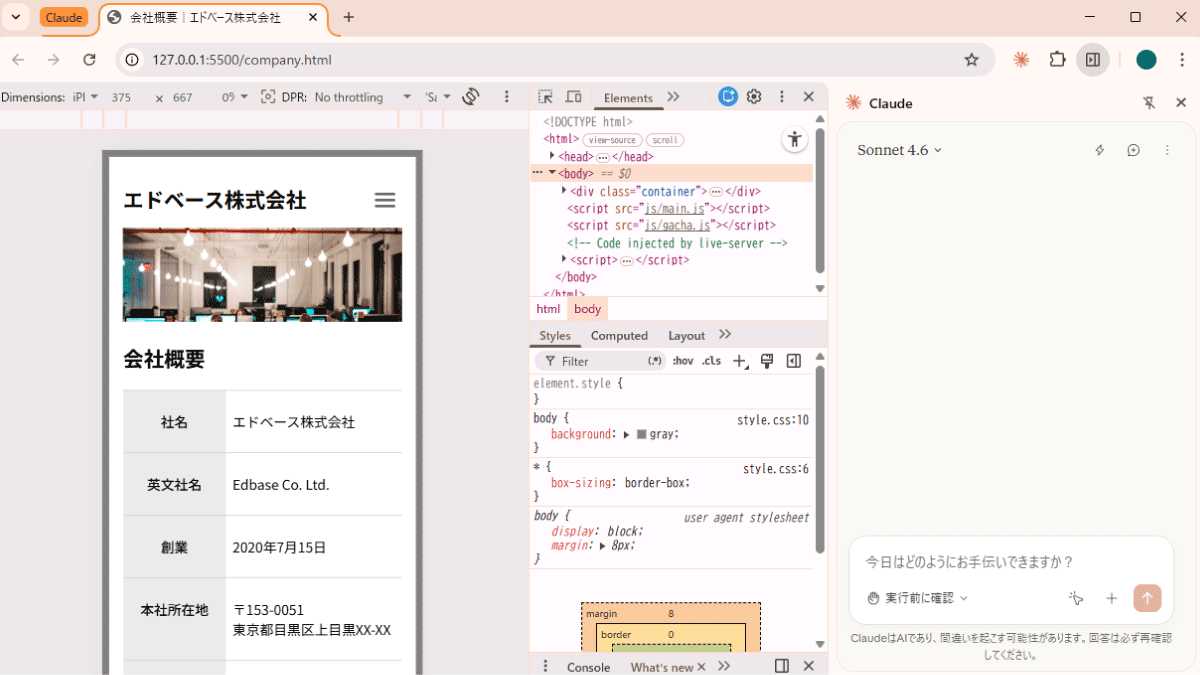Image resolution: width=1200 pixels, height=675 pixels.
Task: Open the drawer three-dot menu
Action: coord(545,666)
